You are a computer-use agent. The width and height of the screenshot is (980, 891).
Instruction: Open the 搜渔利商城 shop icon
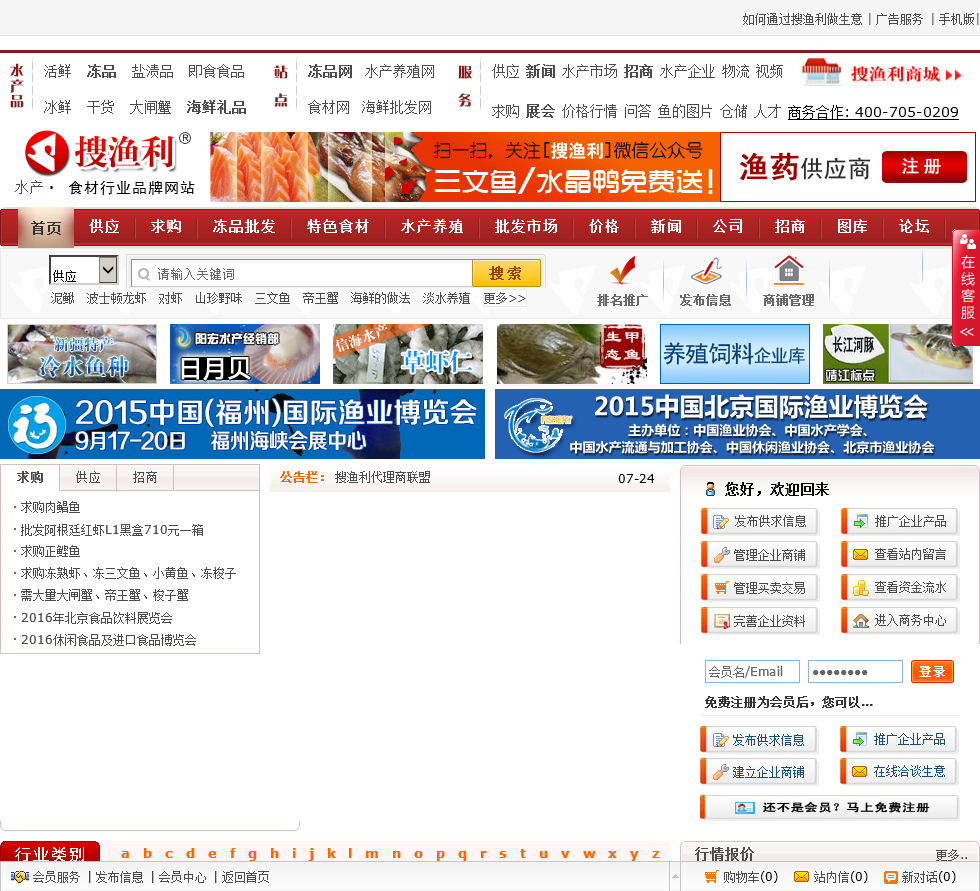click(x=821, y=72)
